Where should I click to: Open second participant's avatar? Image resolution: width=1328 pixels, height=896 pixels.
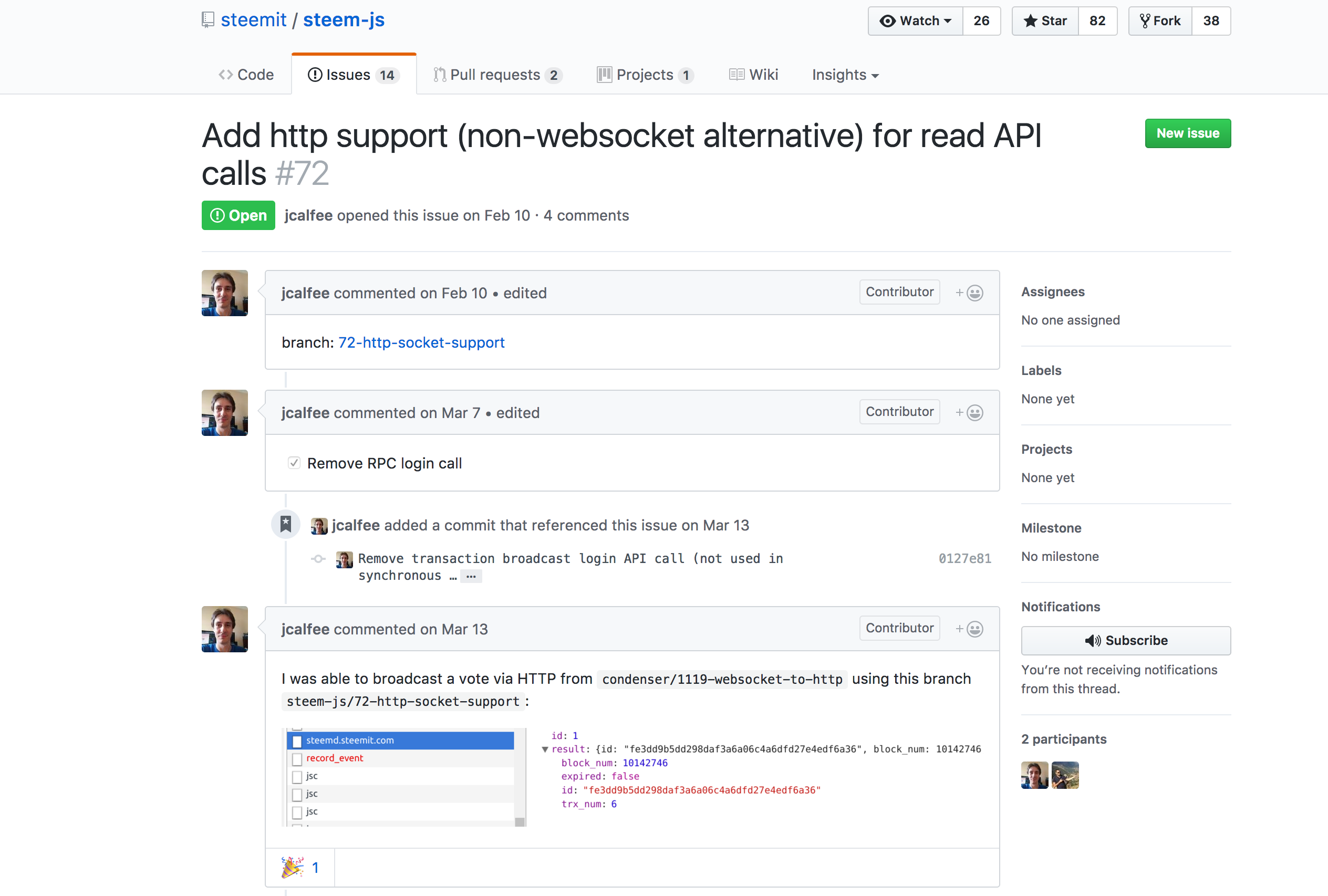pos(1065,775)
